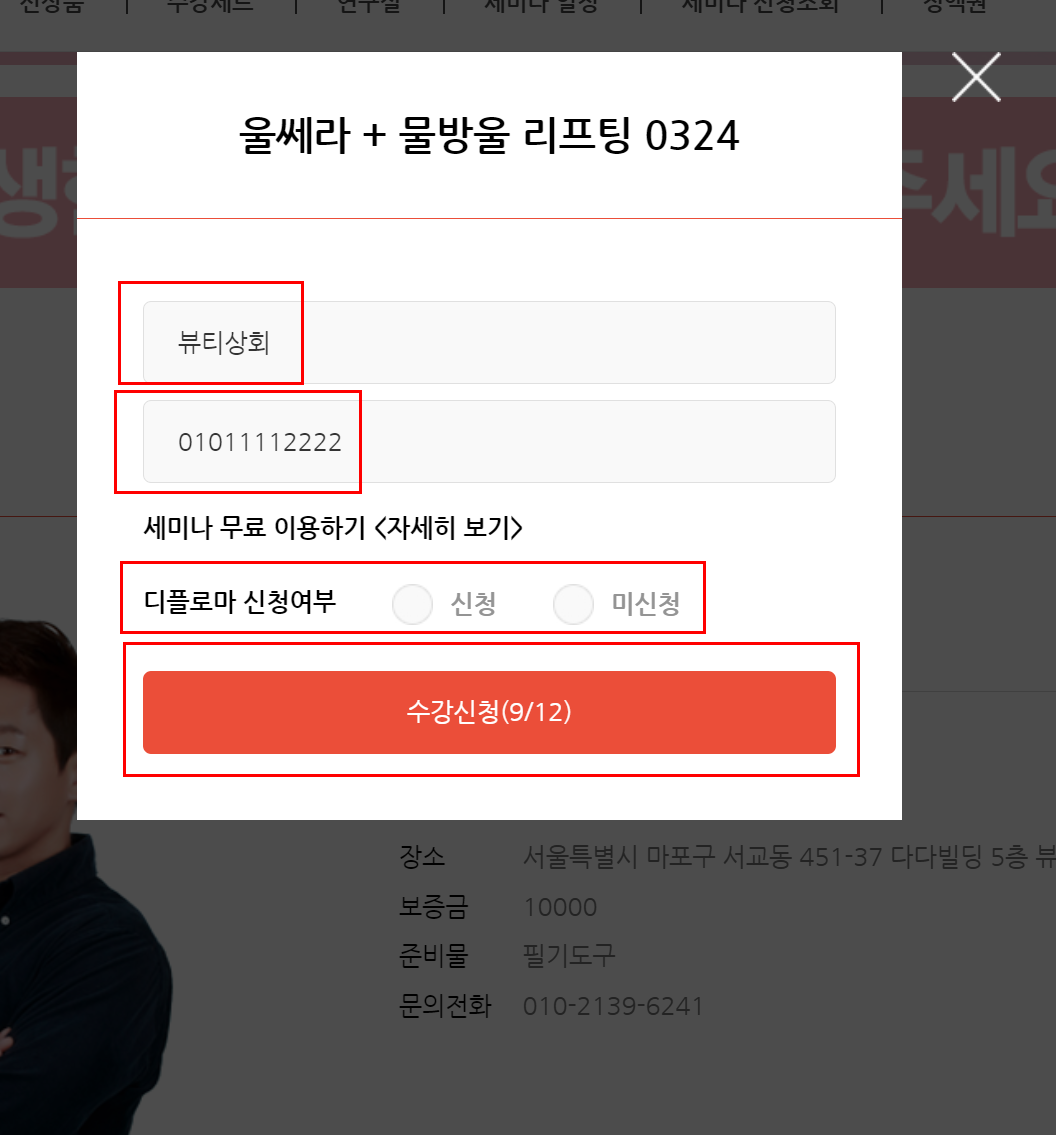This screenshot has width=1056, height=1135.
Task: Click the 준비물 필기도구 text
Action: coord(569,956)
